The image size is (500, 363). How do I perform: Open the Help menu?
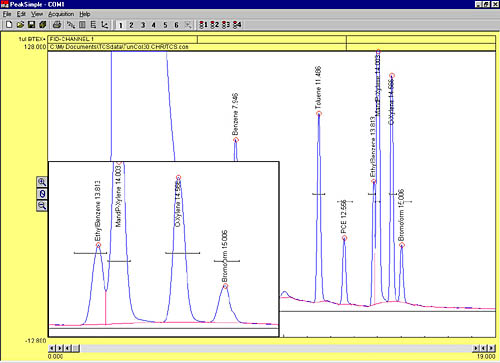point(85,14)
